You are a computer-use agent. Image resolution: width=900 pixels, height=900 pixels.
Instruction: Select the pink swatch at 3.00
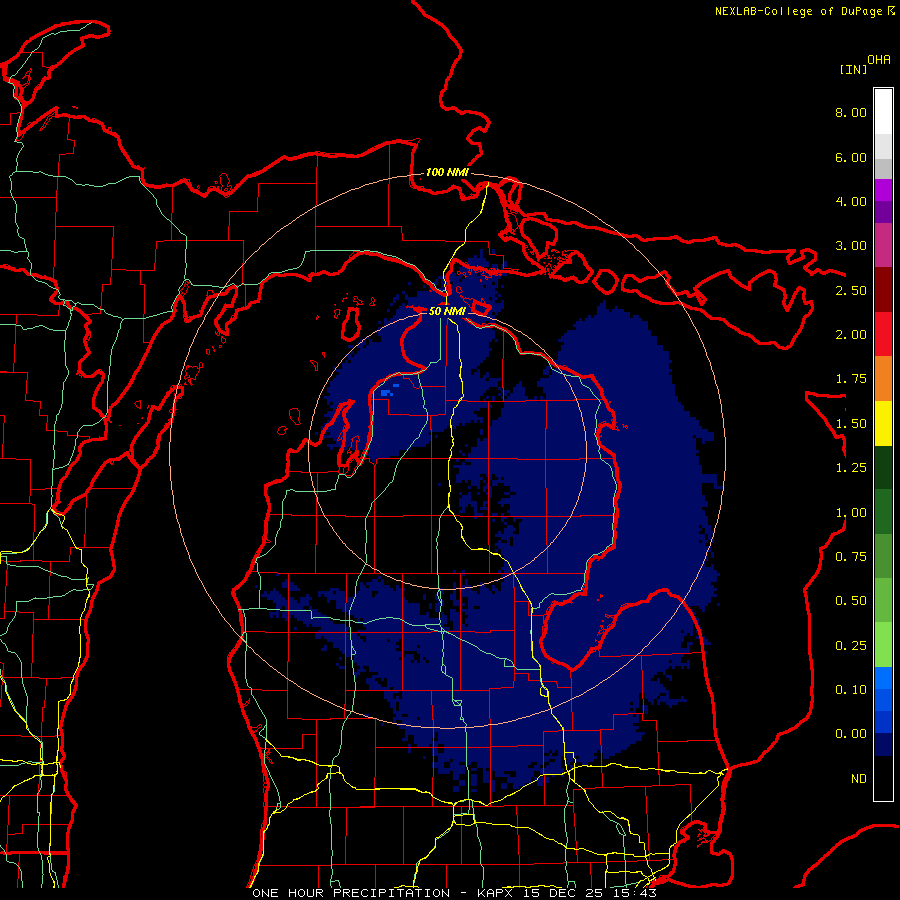click(883, 245)
